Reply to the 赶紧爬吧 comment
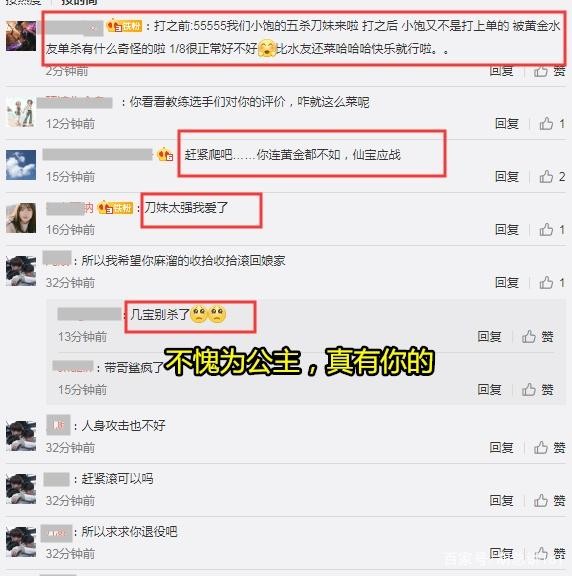The height and width of the screenshot is (576, 572). tap(507, 177)
